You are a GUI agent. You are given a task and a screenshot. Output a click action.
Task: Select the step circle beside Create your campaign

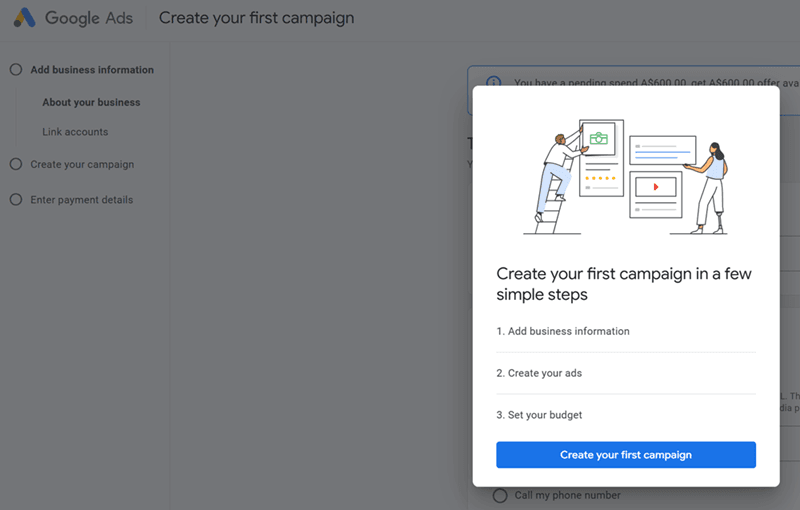point(16,164)
